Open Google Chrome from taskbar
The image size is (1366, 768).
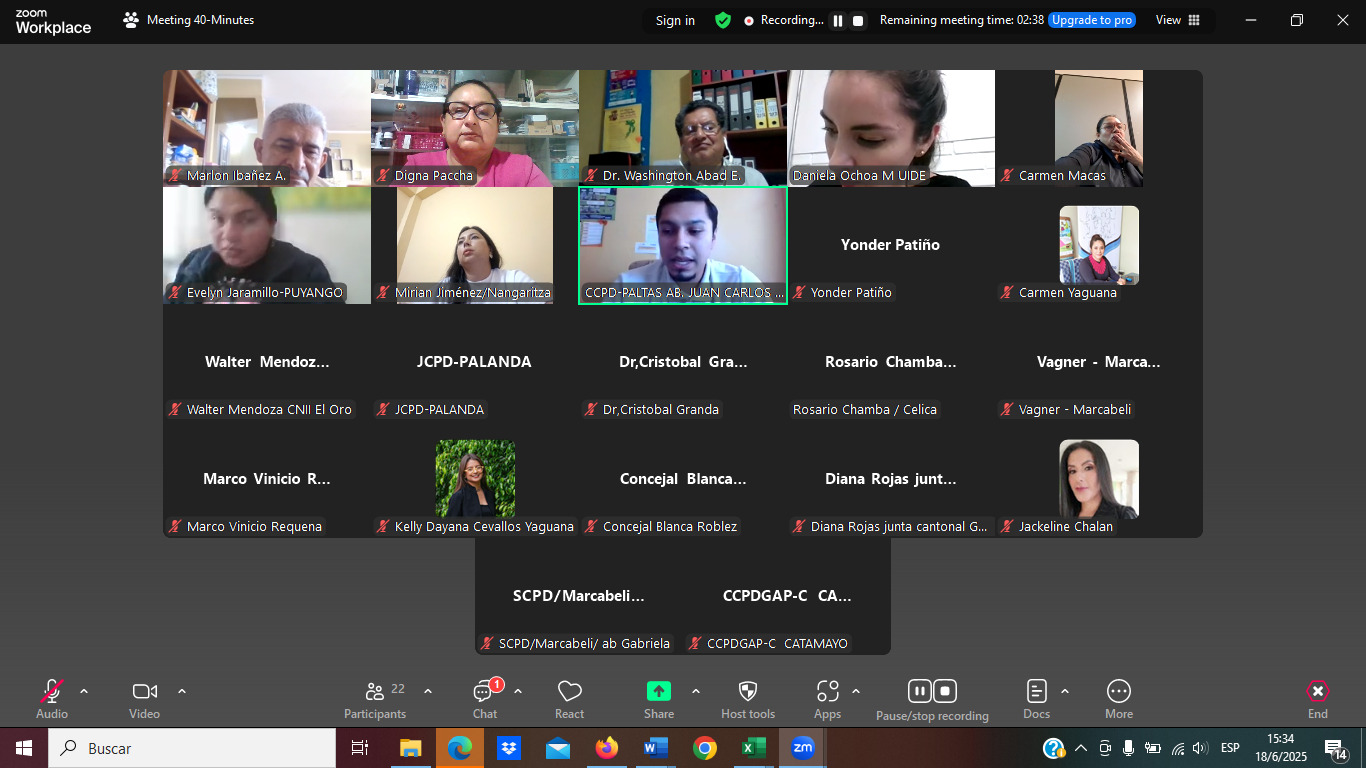click(705, 748)
